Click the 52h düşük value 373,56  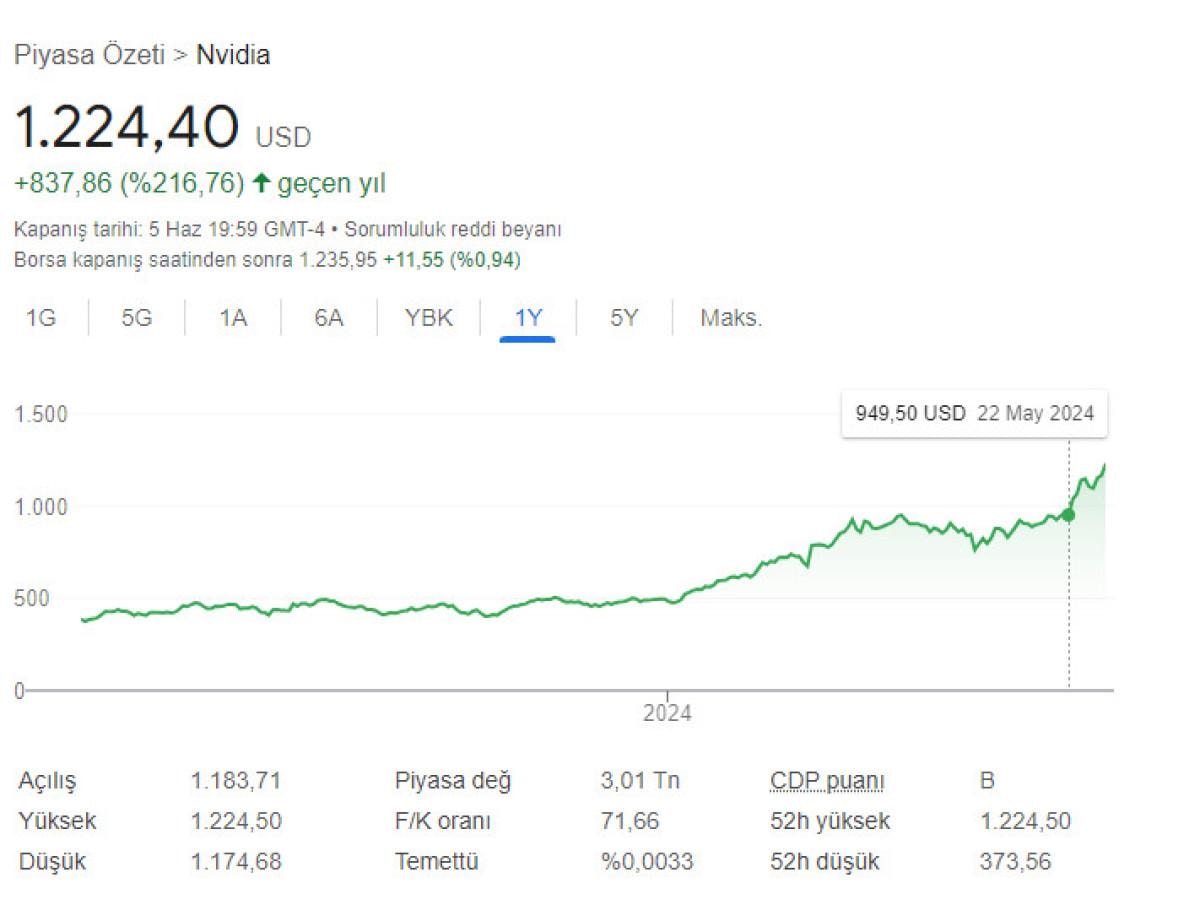(1015, 861)
